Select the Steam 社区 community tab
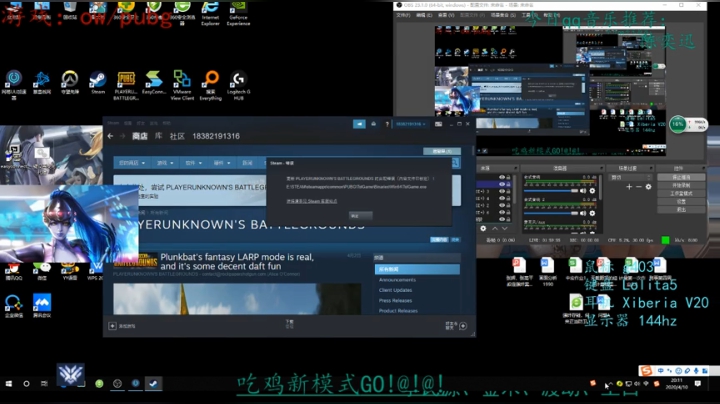The width and height of the screenshot is (720, 404). (177, 136)
